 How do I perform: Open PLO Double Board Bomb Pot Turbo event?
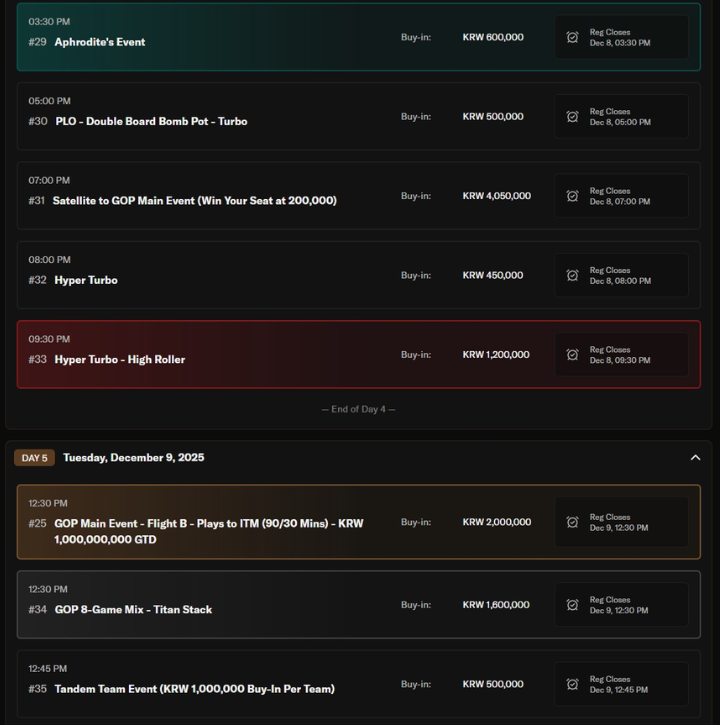(151, 121)
